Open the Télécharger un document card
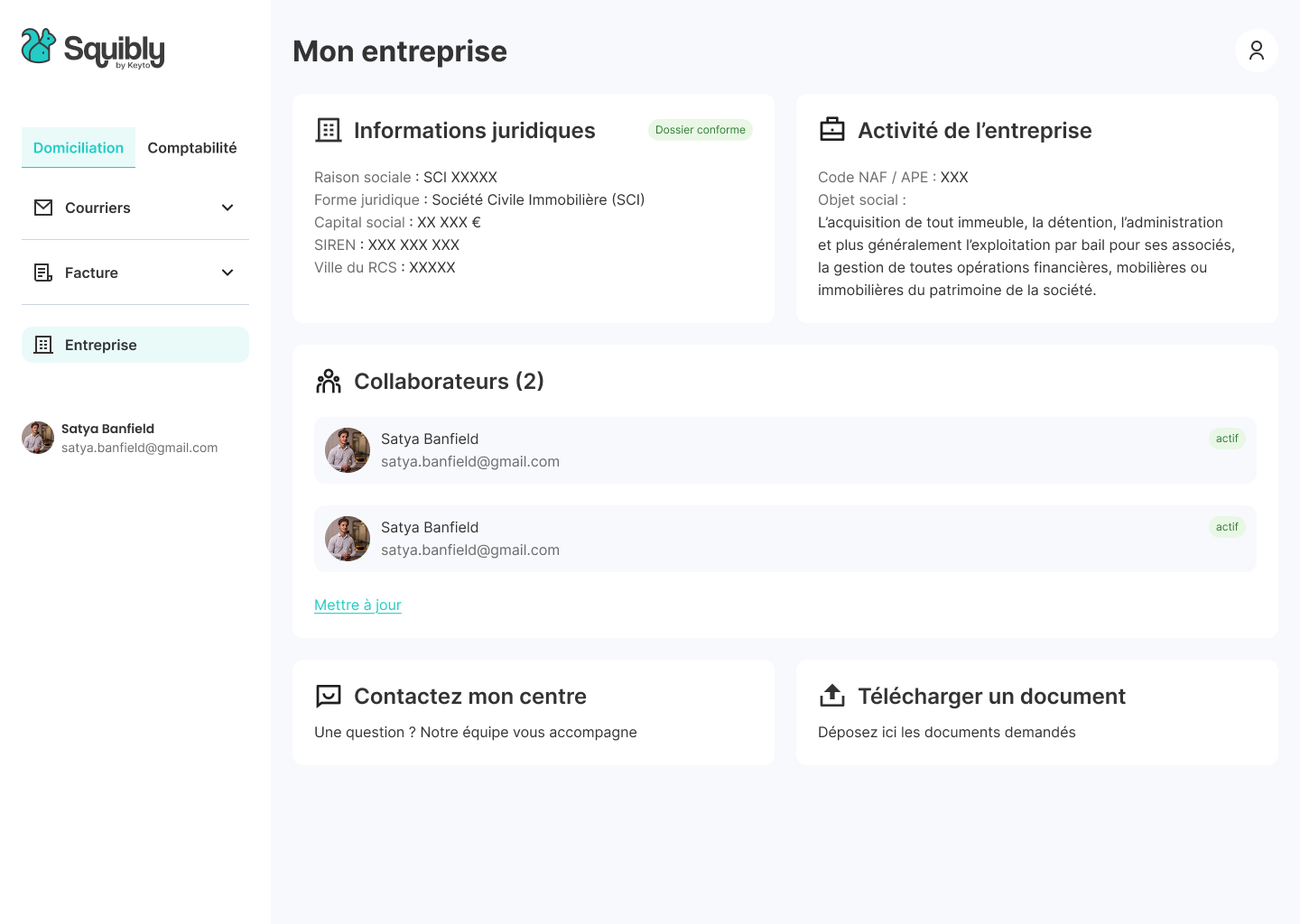Screen dimensions: 1300x924 click(1036, 712)
